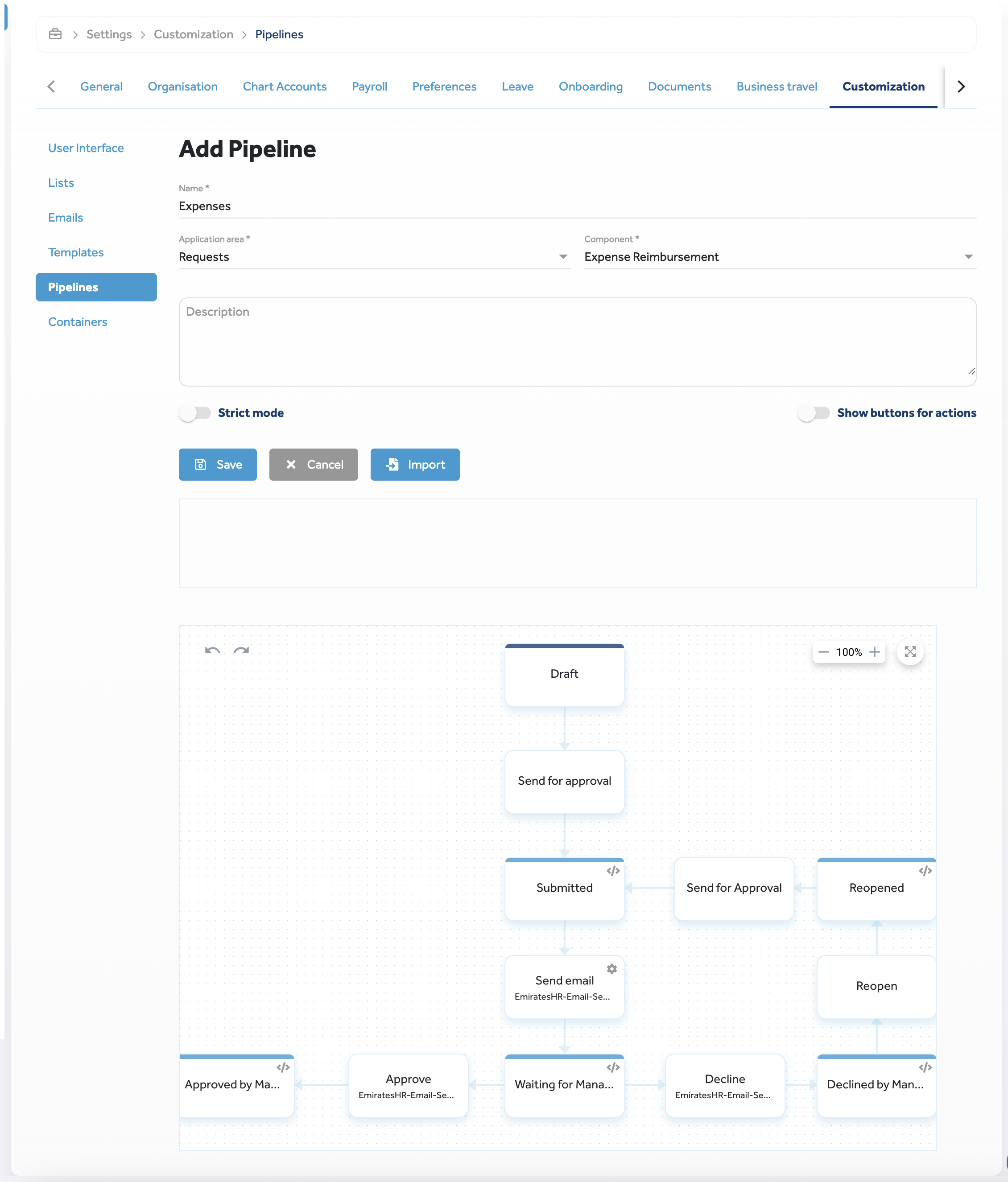This screenshot has width=1008, height=1182.
Task: Open Containers in the sidebar
Action: 78,322
